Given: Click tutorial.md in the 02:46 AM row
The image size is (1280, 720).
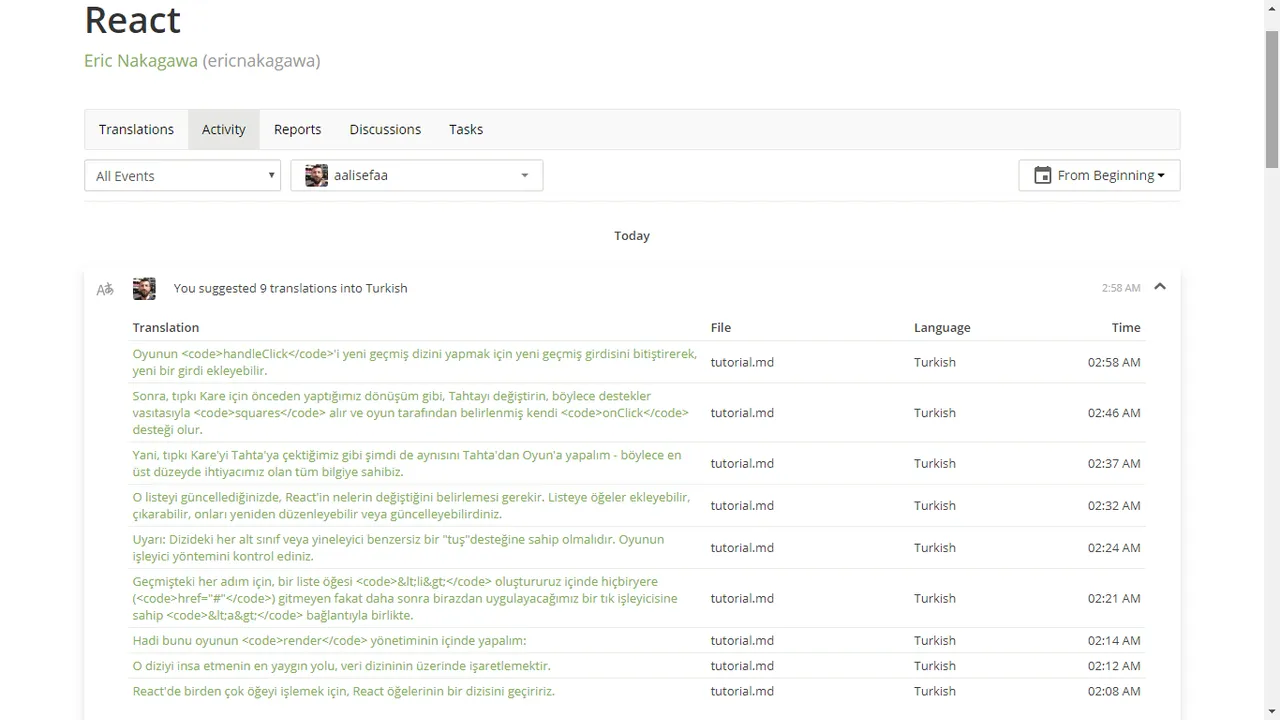Looking at the screenshot, I should click(x=742, y=413).
